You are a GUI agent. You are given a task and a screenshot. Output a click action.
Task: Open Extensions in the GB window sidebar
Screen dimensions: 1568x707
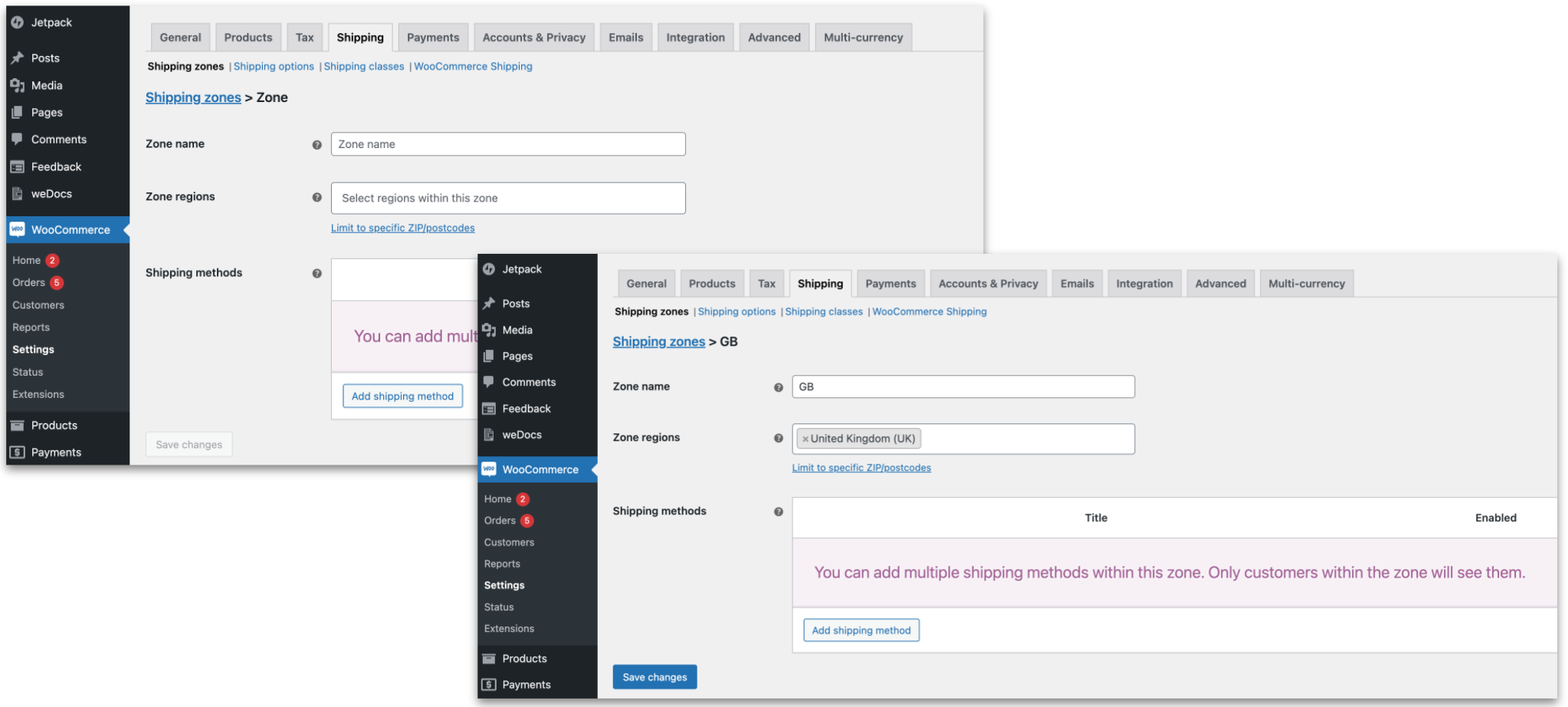coord(509,629)
